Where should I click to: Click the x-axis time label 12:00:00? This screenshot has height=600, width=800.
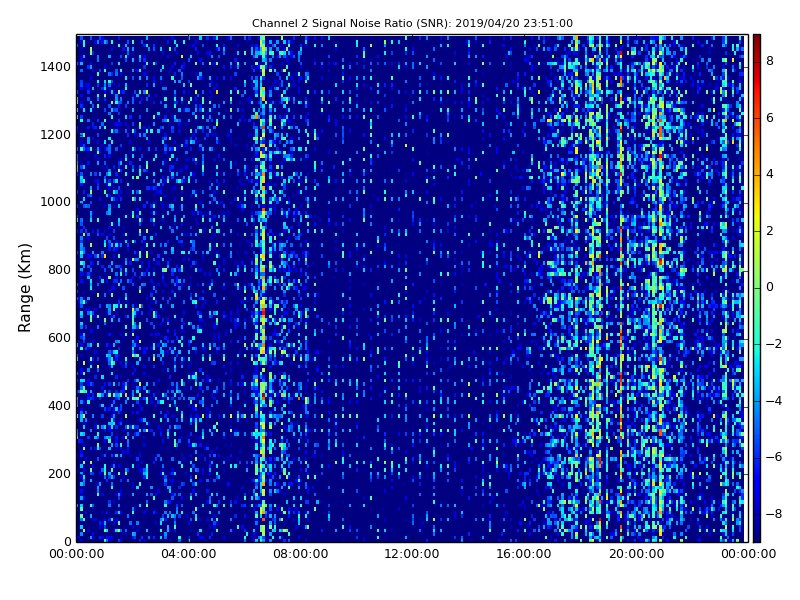(412, 554)
